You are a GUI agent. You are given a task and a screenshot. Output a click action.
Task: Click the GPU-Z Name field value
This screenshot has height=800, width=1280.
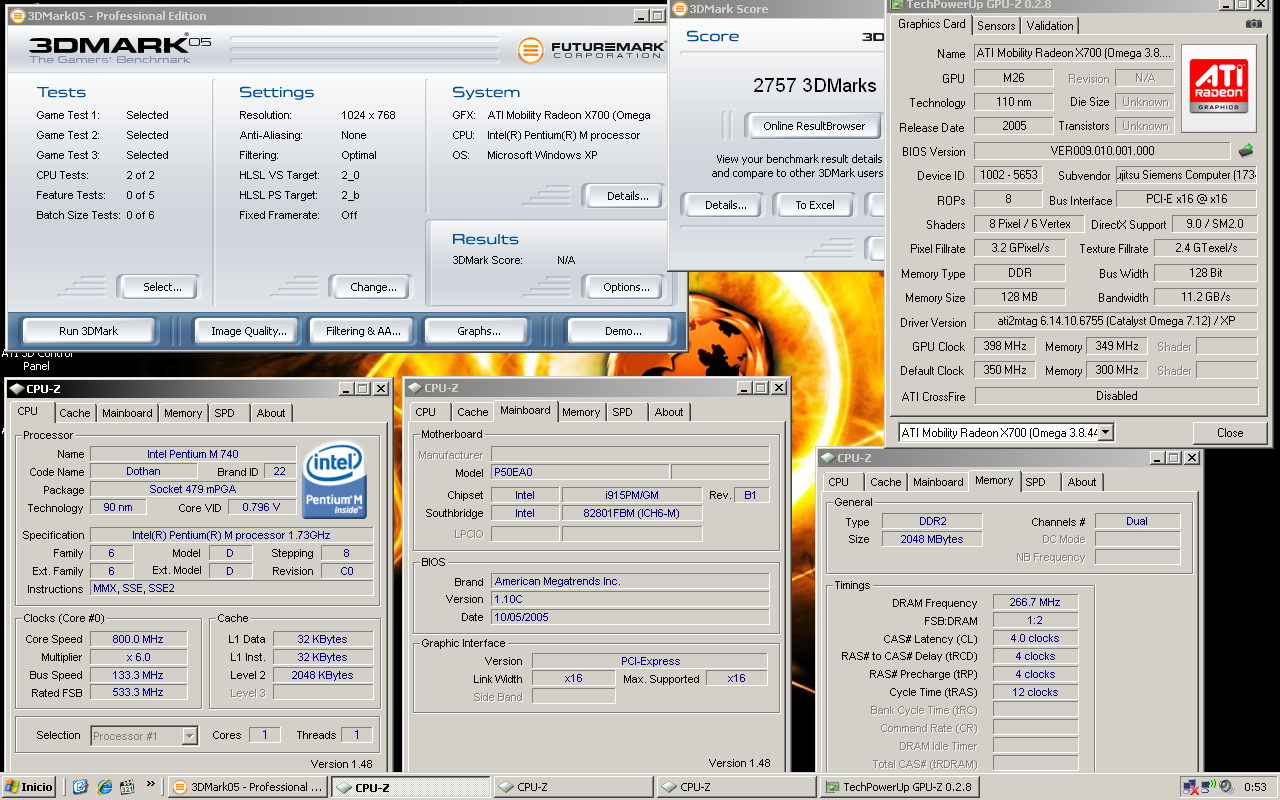click(1072, 54)
